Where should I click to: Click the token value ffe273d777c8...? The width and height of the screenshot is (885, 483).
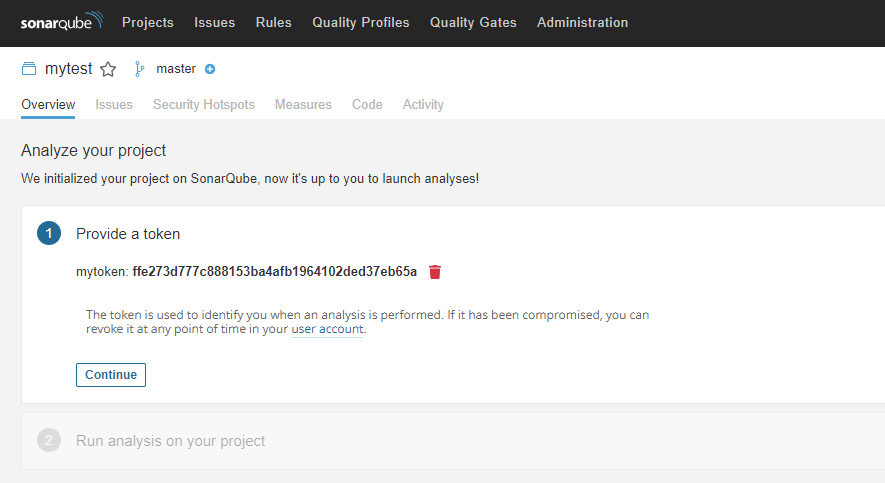click(x=274, y=271)
